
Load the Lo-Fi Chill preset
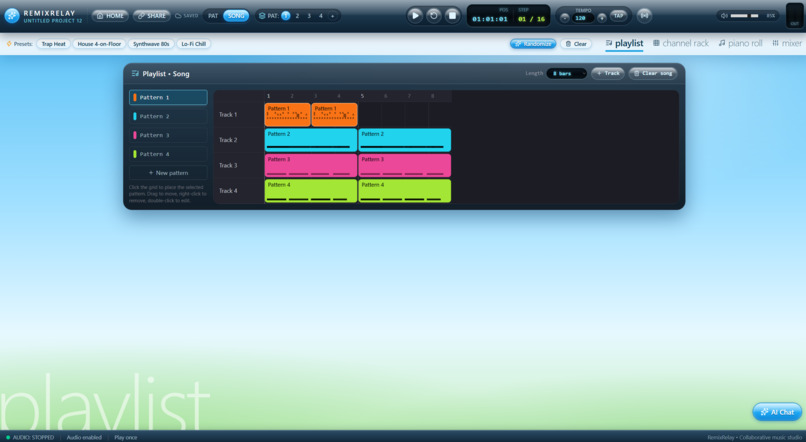[194, 44]
